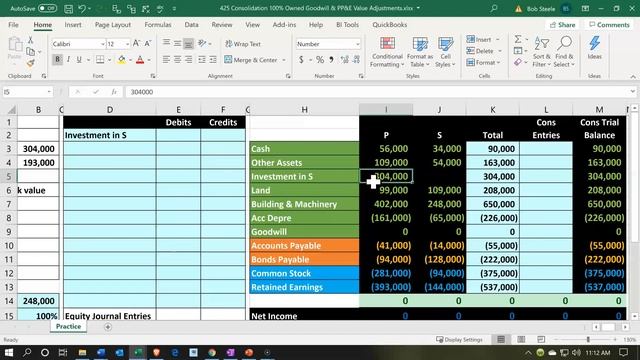The image size is (640, 360).
Task: Align text left icon
Action: (166, 60)
